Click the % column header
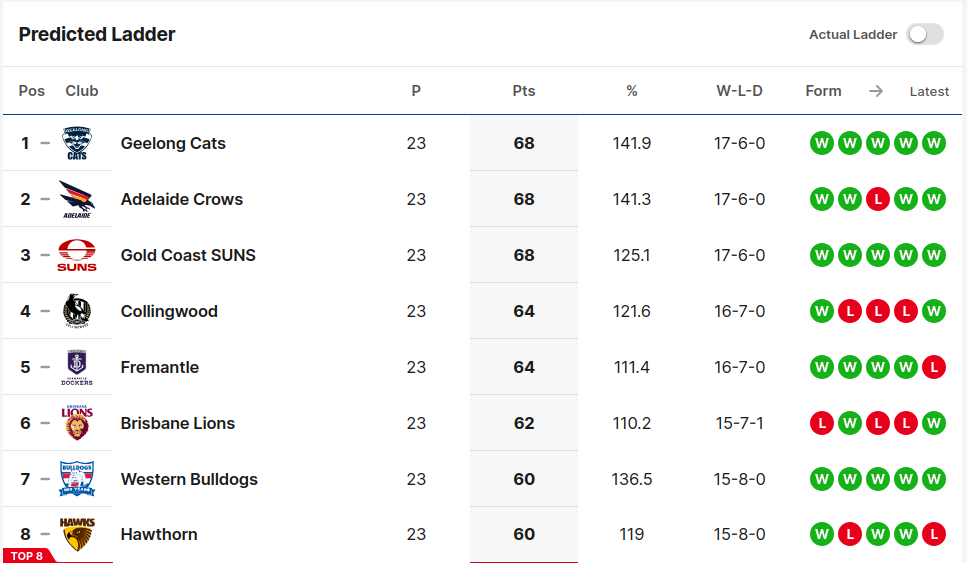967x563 pixels. point(632,91)
